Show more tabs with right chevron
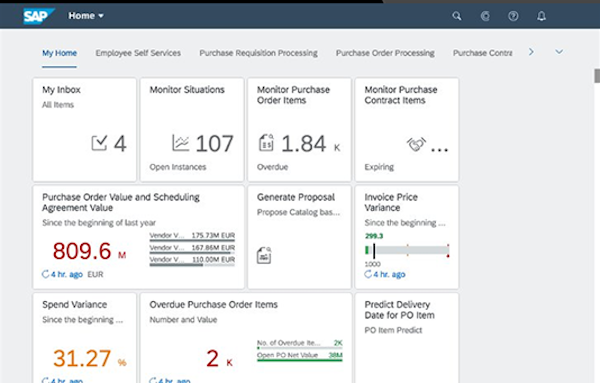Viewport: 600px width, 383px height. tap(531, 52)
